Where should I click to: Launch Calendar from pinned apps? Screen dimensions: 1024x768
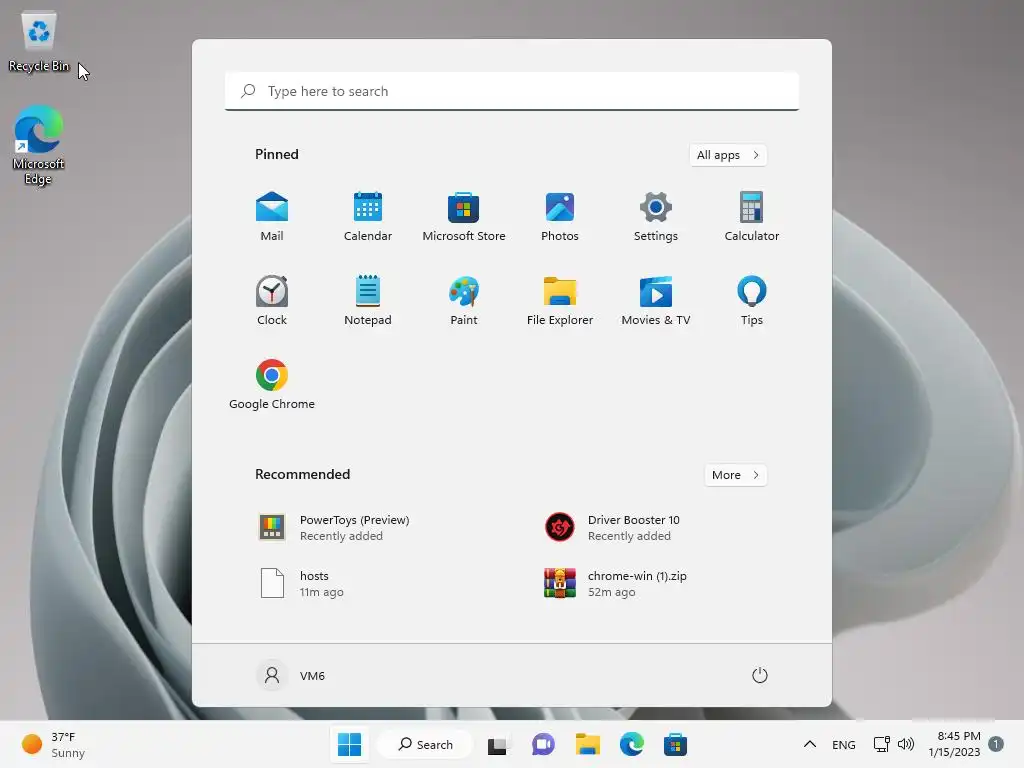[368, 216]
